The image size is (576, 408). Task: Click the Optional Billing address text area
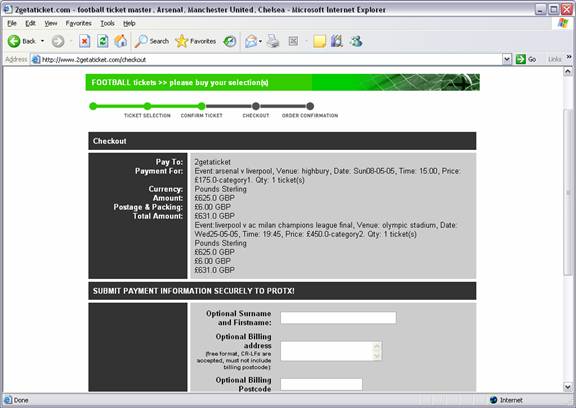[331, 351]
